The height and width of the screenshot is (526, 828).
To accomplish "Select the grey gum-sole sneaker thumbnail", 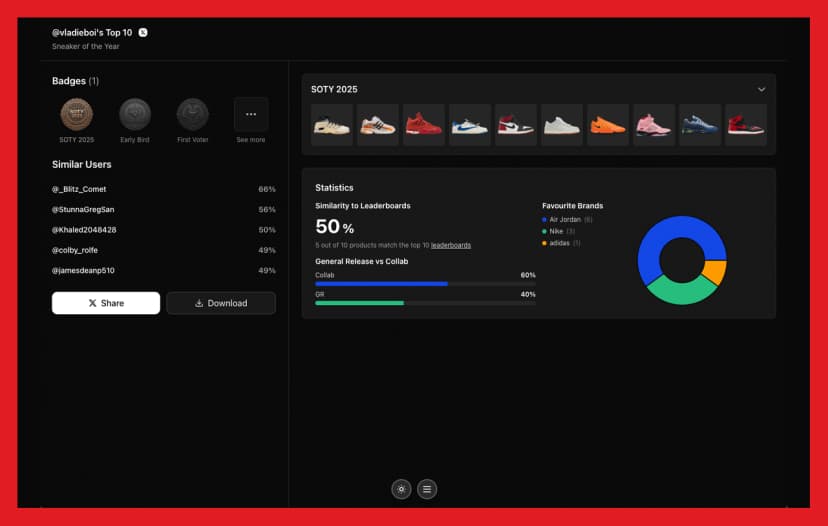I will click(x=562, y=125).
